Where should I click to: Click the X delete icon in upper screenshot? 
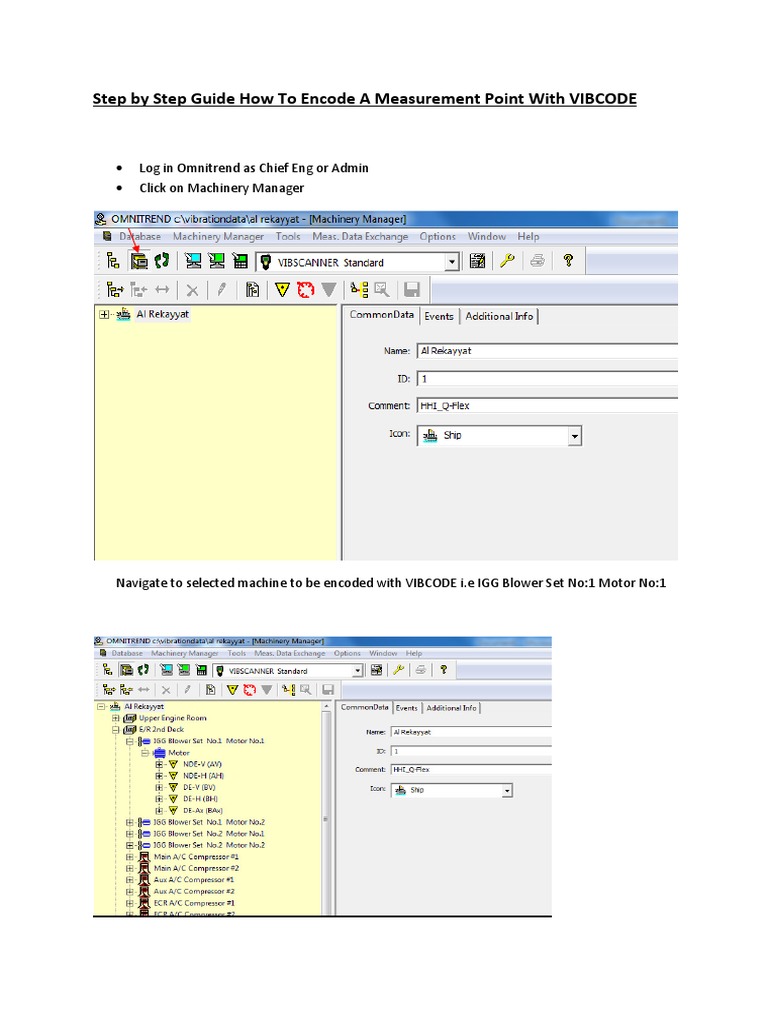pyautogui.click(x=192, y=291)
